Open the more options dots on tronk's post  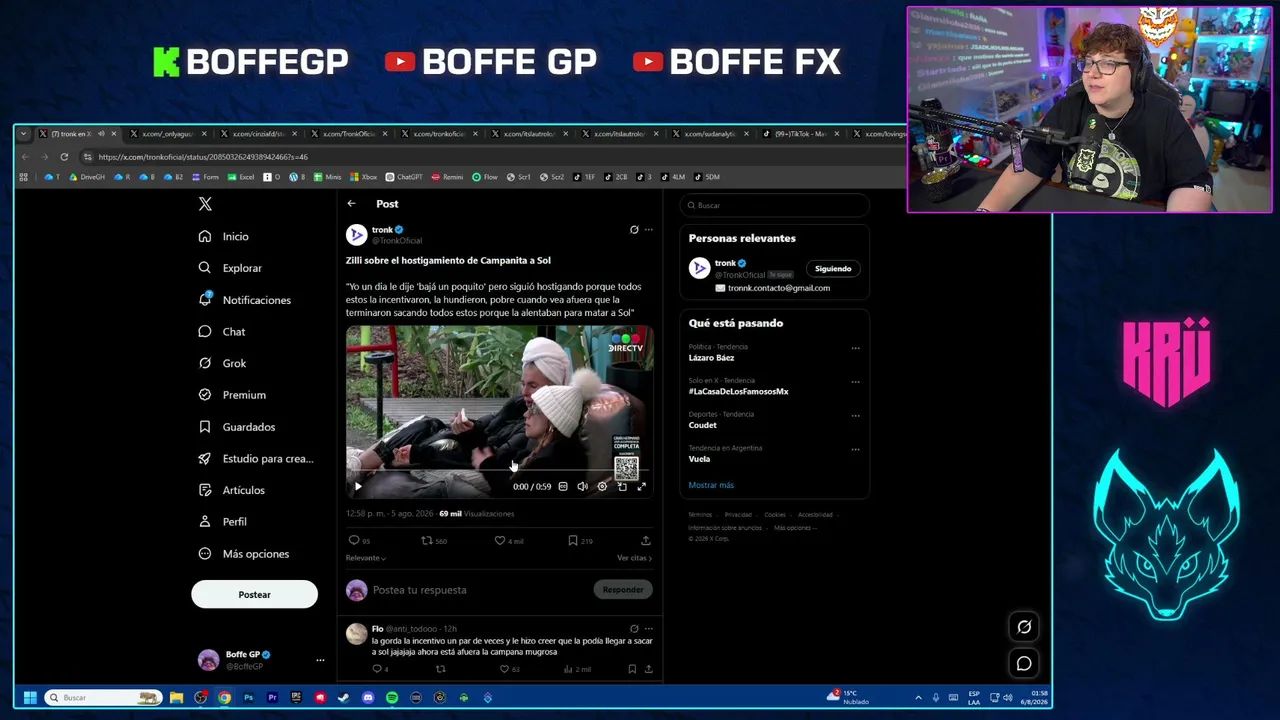tap(648, 230)
